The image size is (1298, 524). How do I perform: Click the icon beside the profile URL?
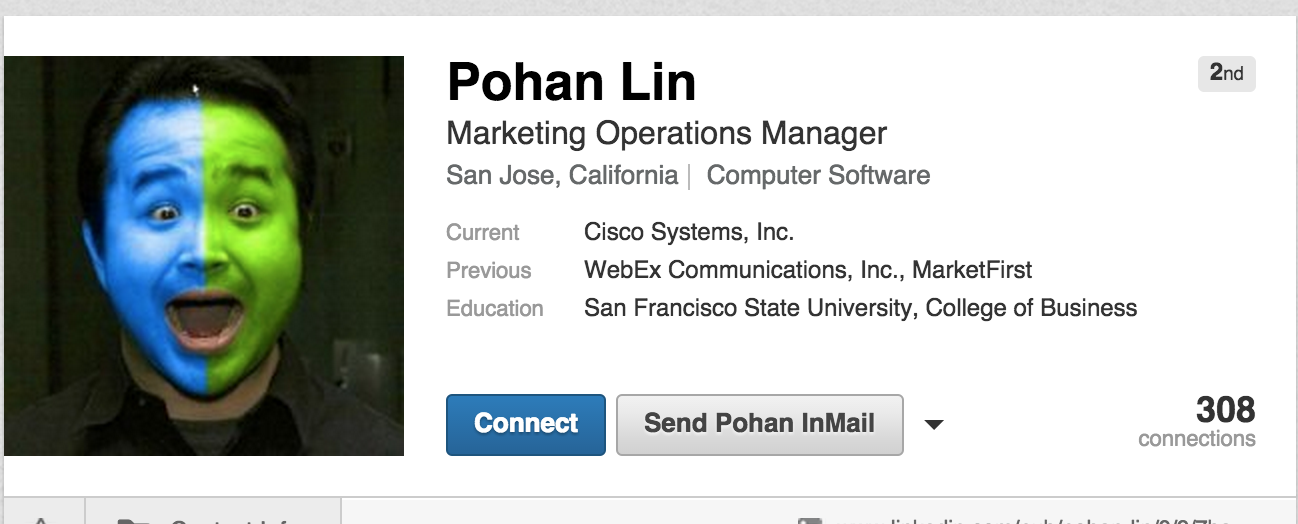811,520
